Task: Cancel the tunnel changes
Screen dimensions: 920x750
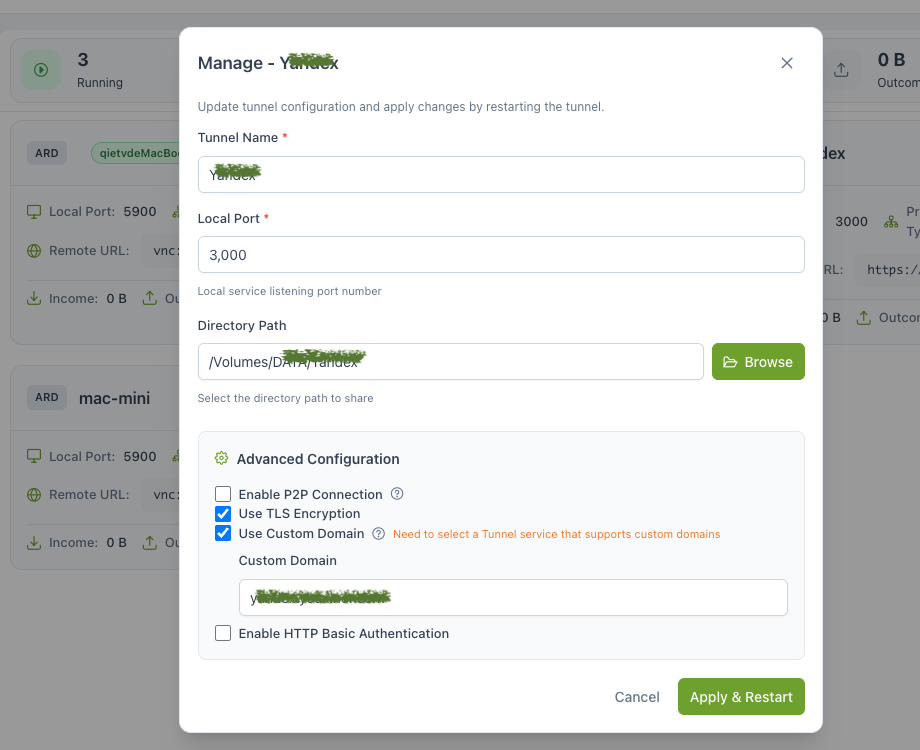Action: [637, 697]
